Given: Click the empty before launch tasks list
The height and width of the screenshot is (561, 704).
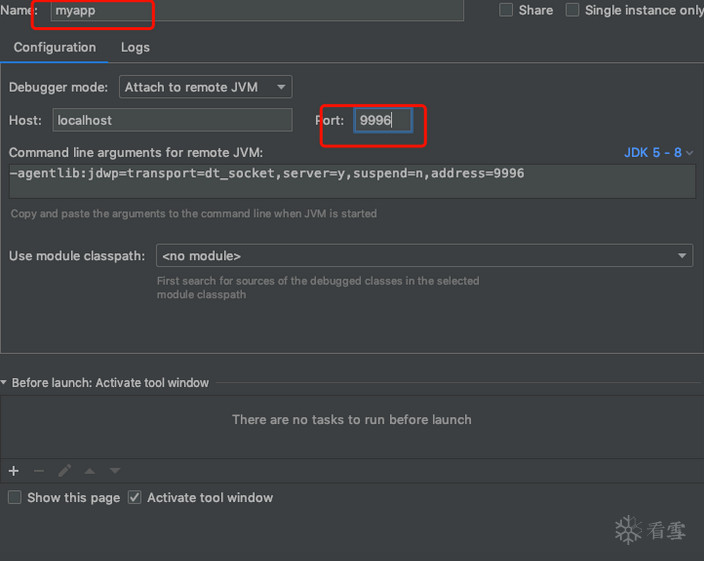Looking at the screenshot, I should point(351,420).
